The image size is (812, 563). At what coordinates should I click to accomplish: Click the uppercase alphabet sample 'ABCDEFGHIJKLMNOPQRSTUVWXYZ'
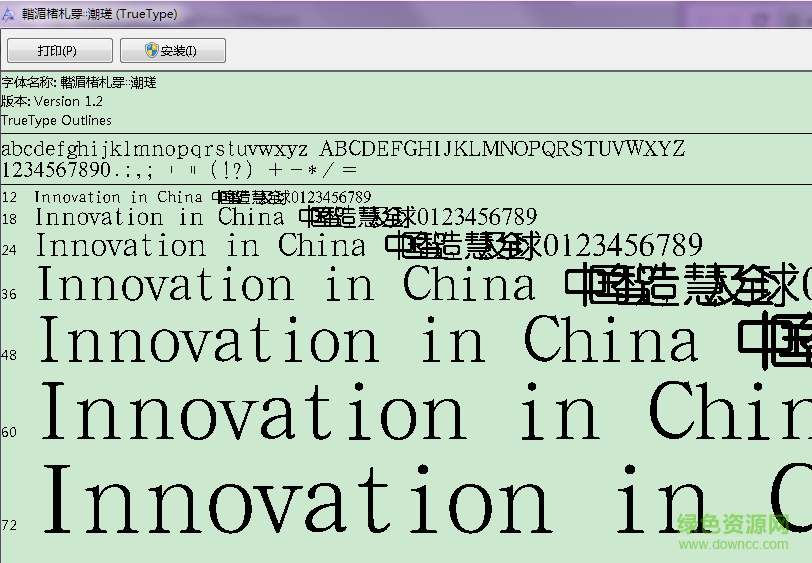(502, 149)
